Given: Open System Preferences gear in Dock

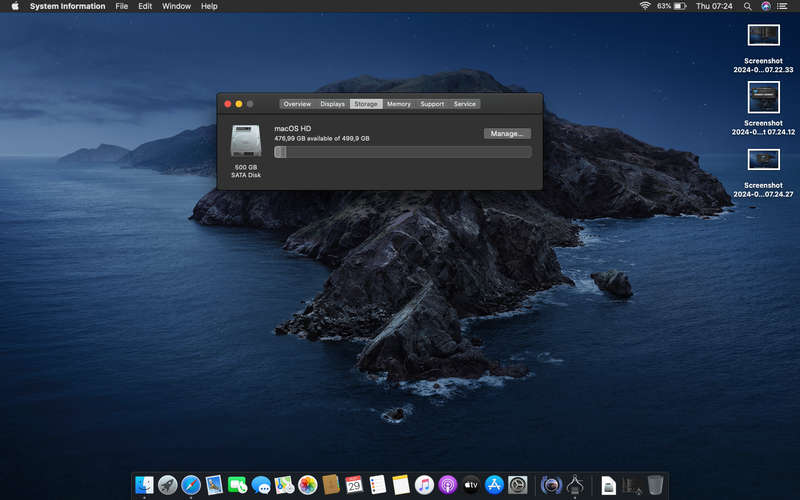Looking at the screenshot, I should coord(517,485).
